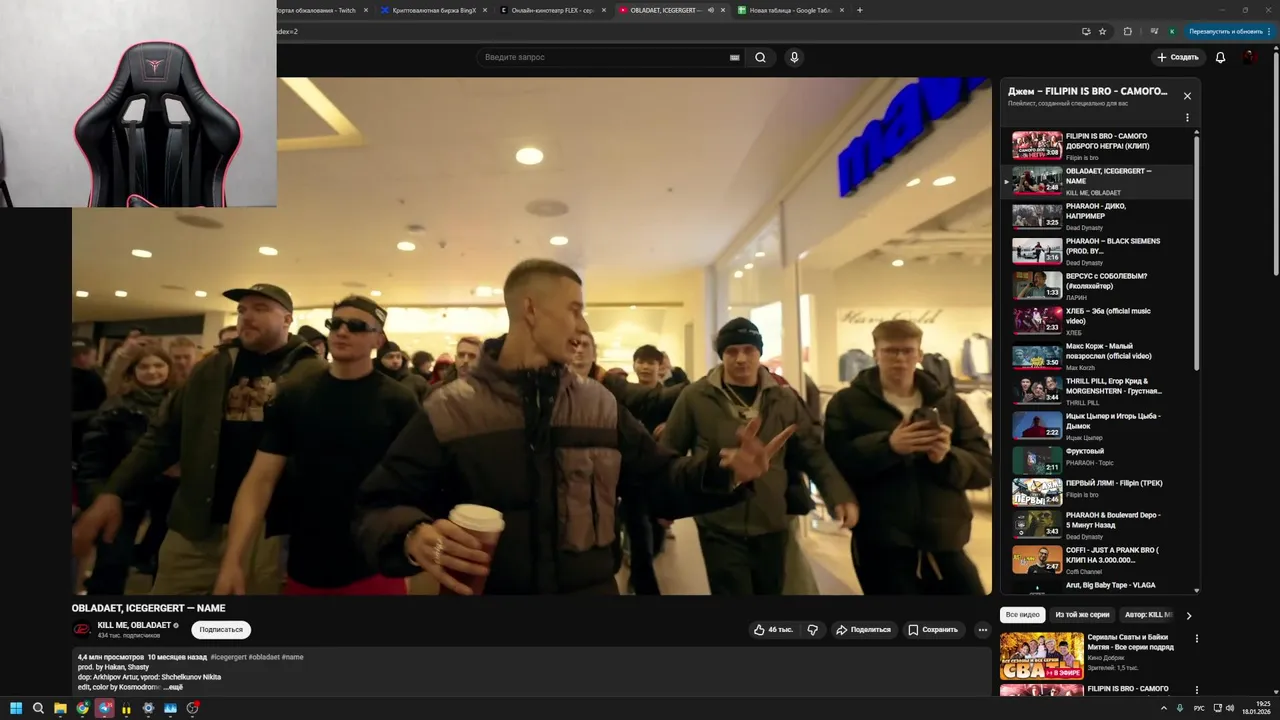Toggle the microphone icon in the system tray
This screenshot has width=1280, height=720.
click(x=1180, y=708)
